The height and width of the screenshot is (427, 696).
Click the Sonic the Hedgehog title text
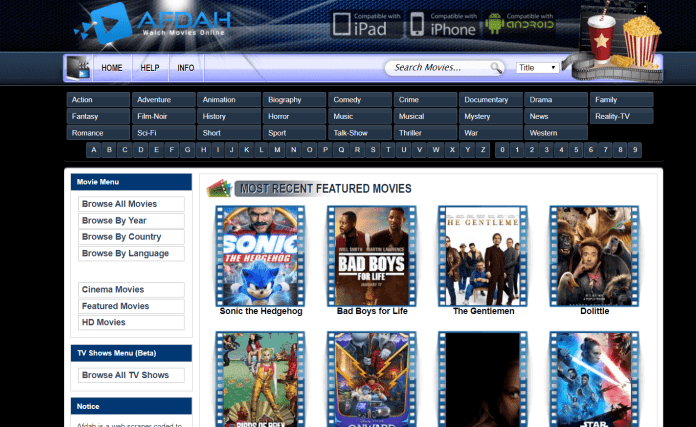coord(261,311)
